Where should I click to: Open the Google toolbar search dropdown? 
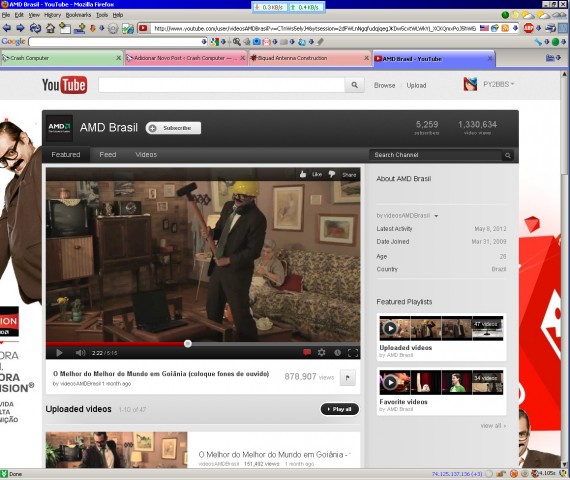pos(204,42)
